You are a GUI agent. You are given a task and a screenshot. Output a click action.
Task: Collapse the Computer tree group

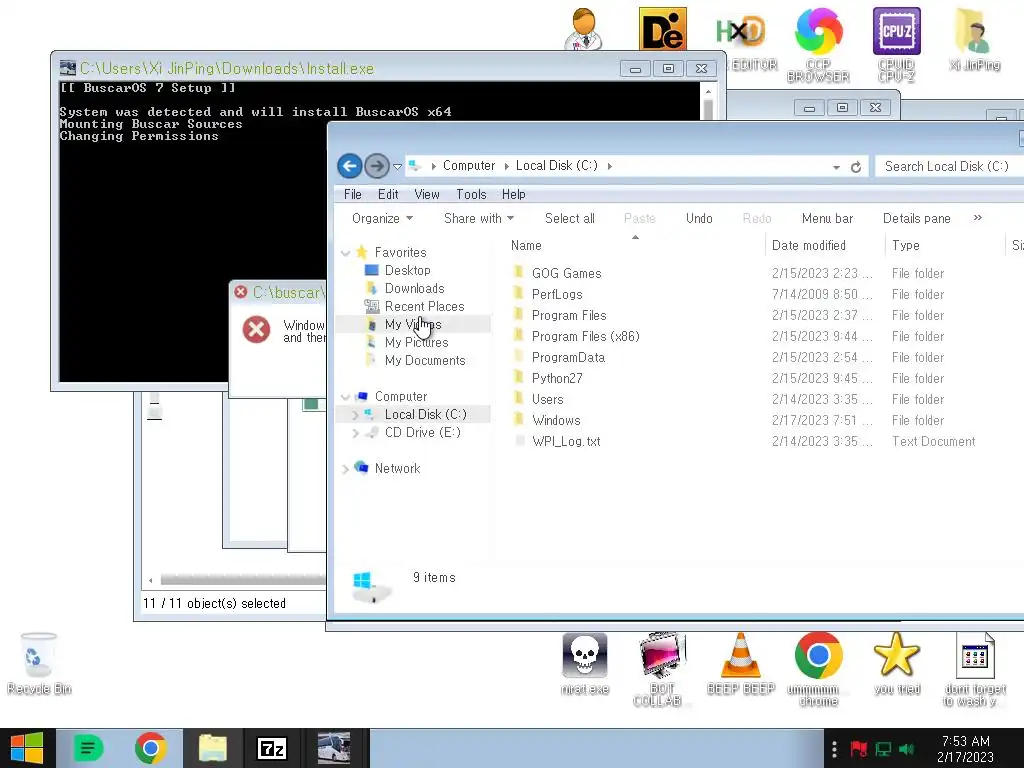point(345,397)
